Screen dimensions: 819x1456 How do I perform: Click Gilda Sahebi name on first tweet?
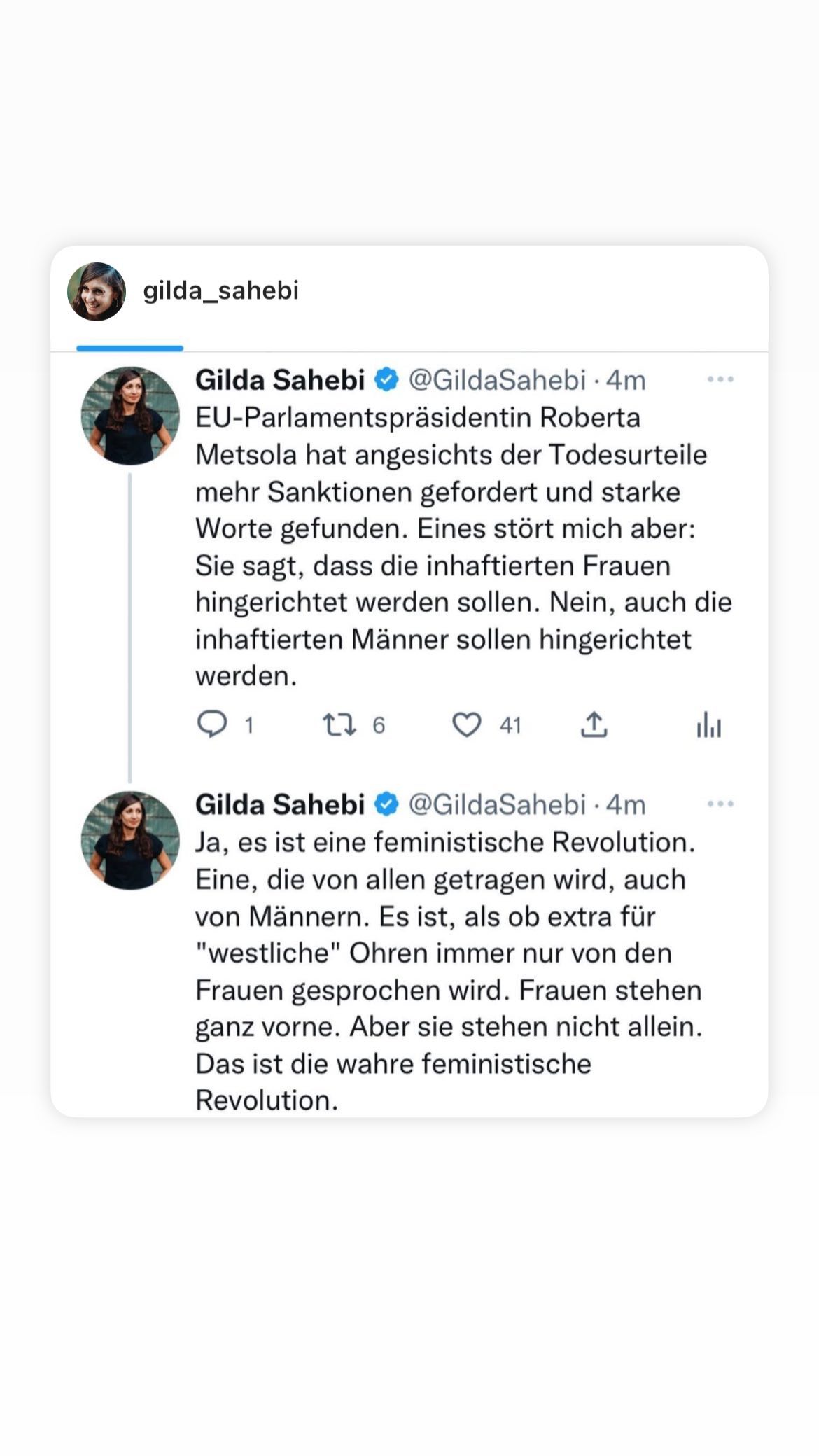click(x=280, y=380)
